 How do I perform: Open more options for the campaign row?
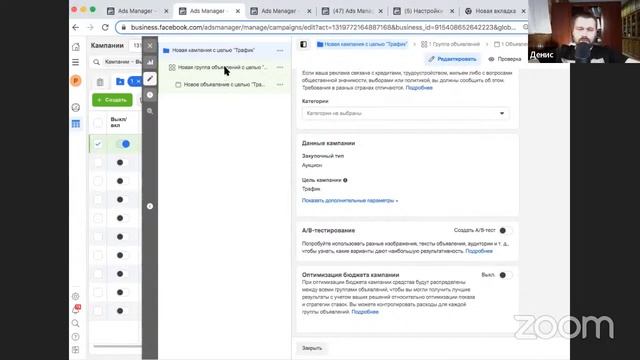pos(280,50)
